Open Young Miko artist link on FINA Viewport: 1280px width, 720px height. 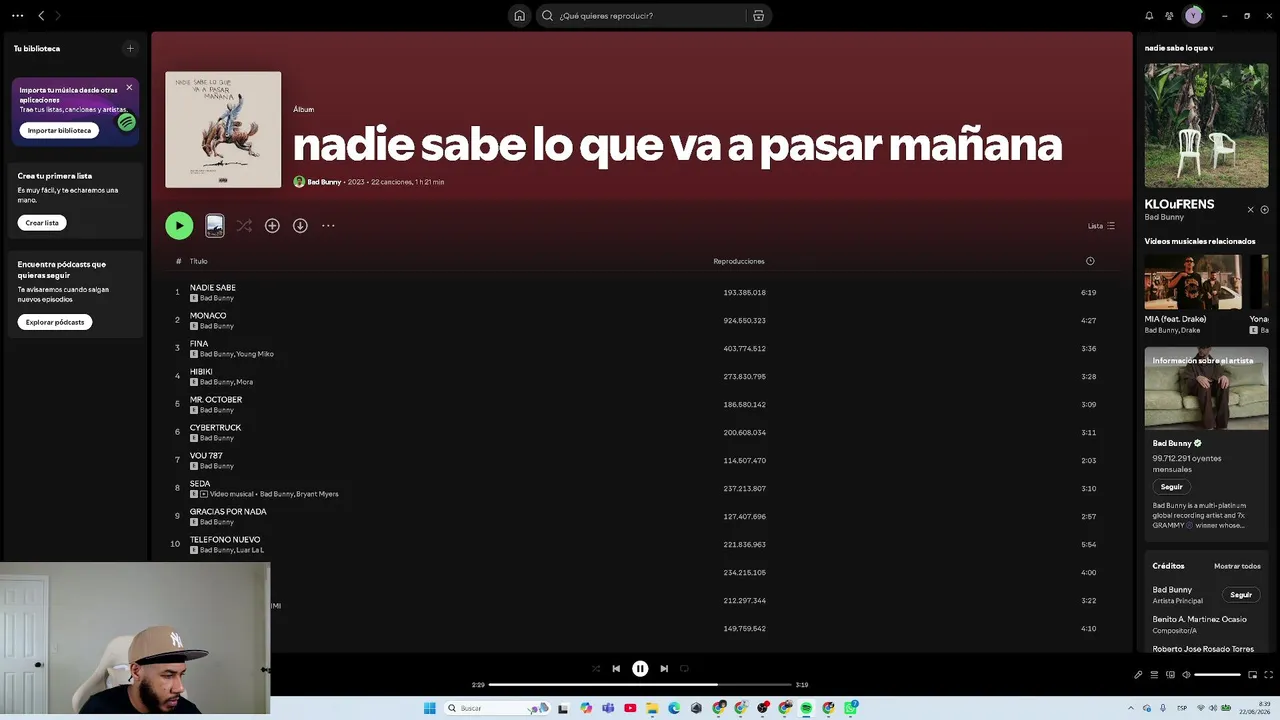coord(255,354)
